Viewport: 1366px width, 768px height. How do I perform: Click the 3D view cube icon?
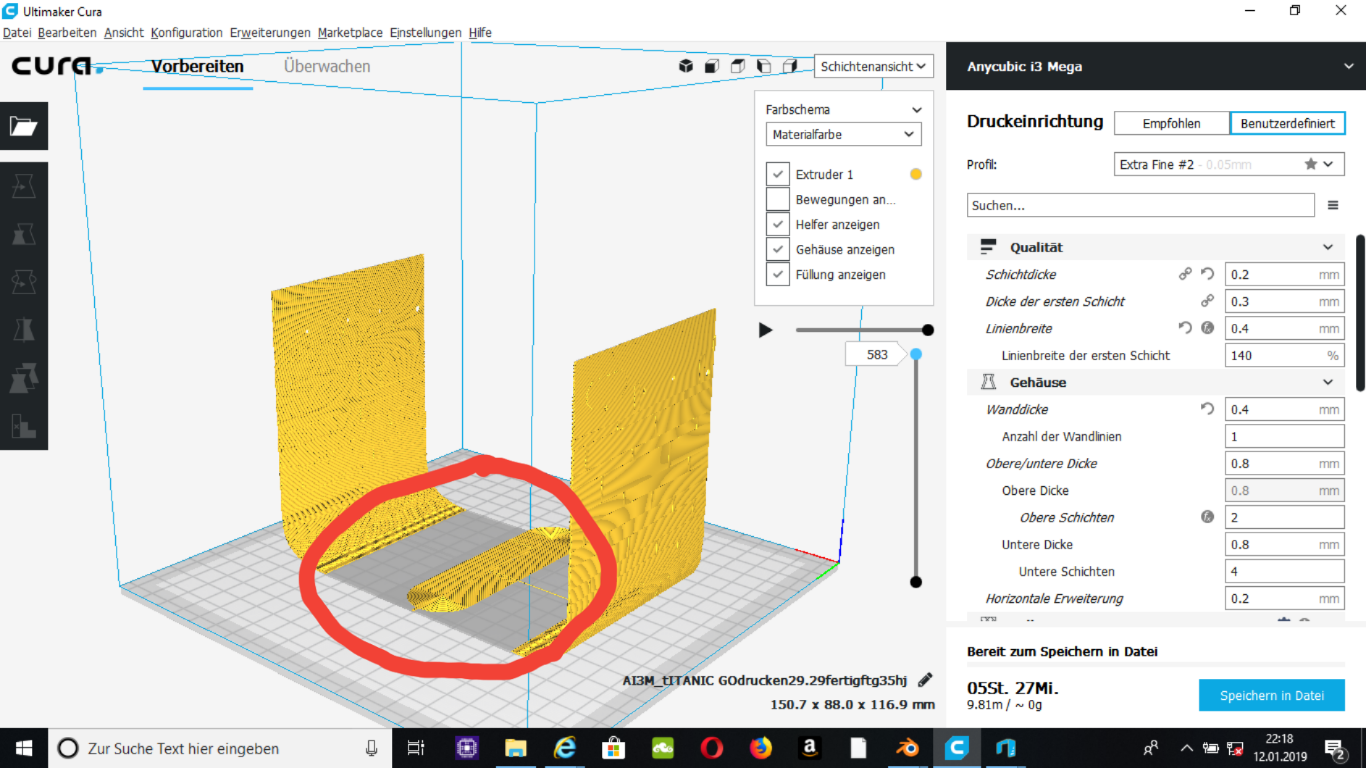[x=686, y=66]
